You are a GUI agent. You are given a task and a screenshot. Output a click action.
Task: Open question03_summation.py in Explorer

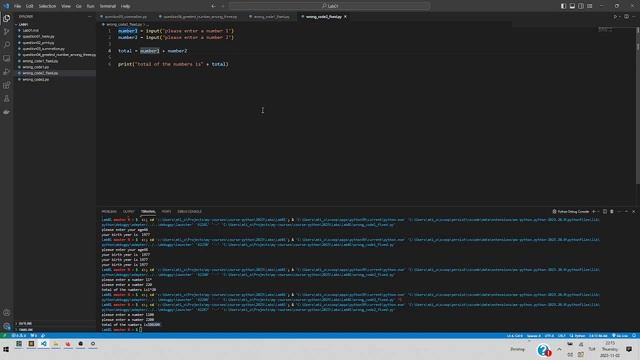point(43,49)
